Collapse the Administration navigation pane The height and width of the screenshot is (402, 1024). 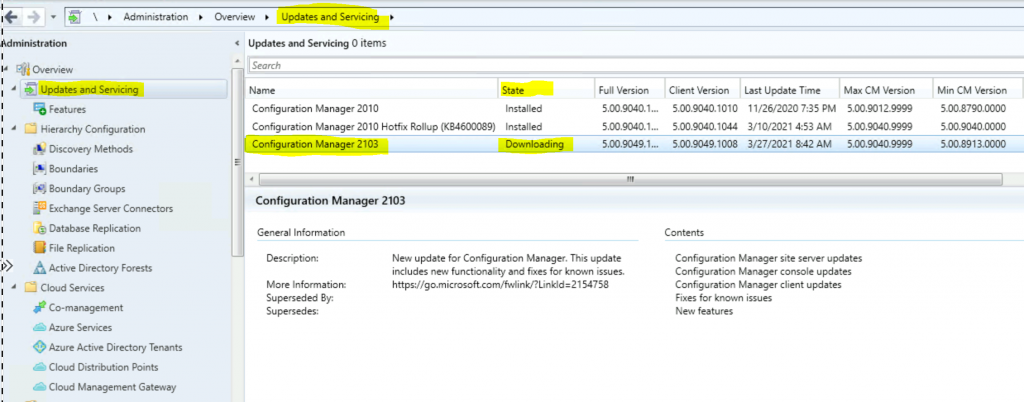coord(236,44)
